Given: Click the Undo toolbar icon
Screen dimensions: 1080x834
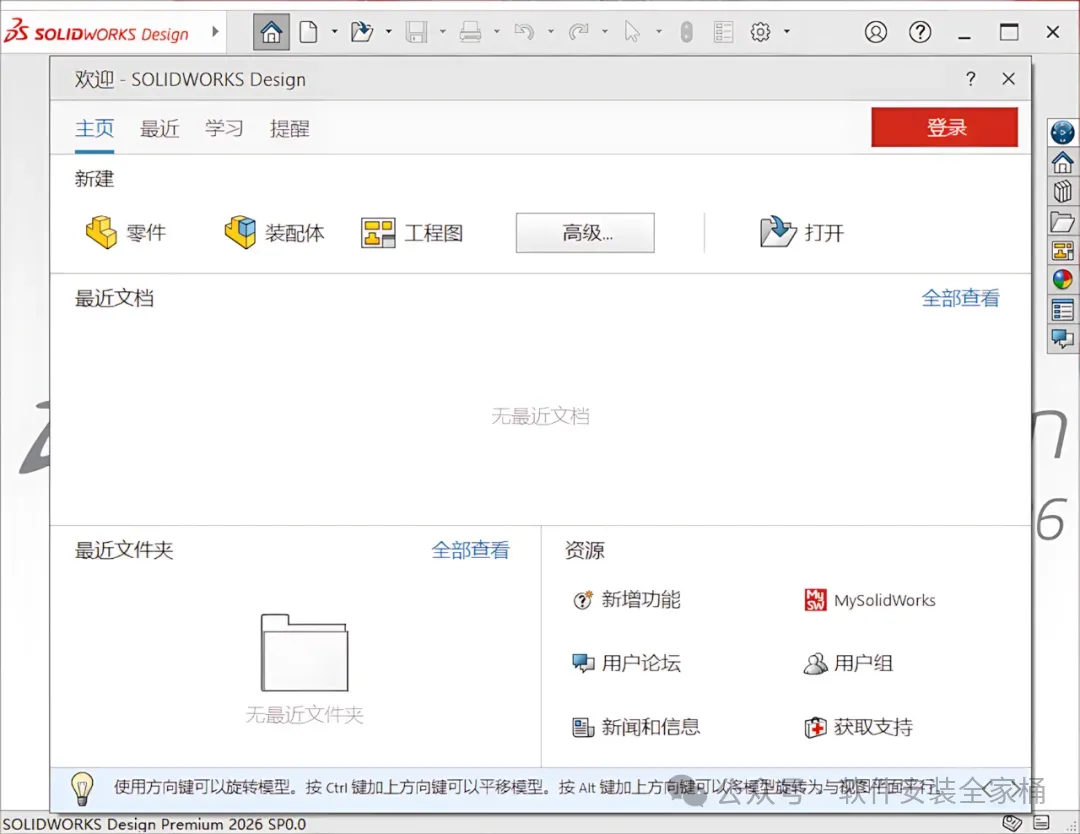Looking at the screenshot, I should [524, 32].
